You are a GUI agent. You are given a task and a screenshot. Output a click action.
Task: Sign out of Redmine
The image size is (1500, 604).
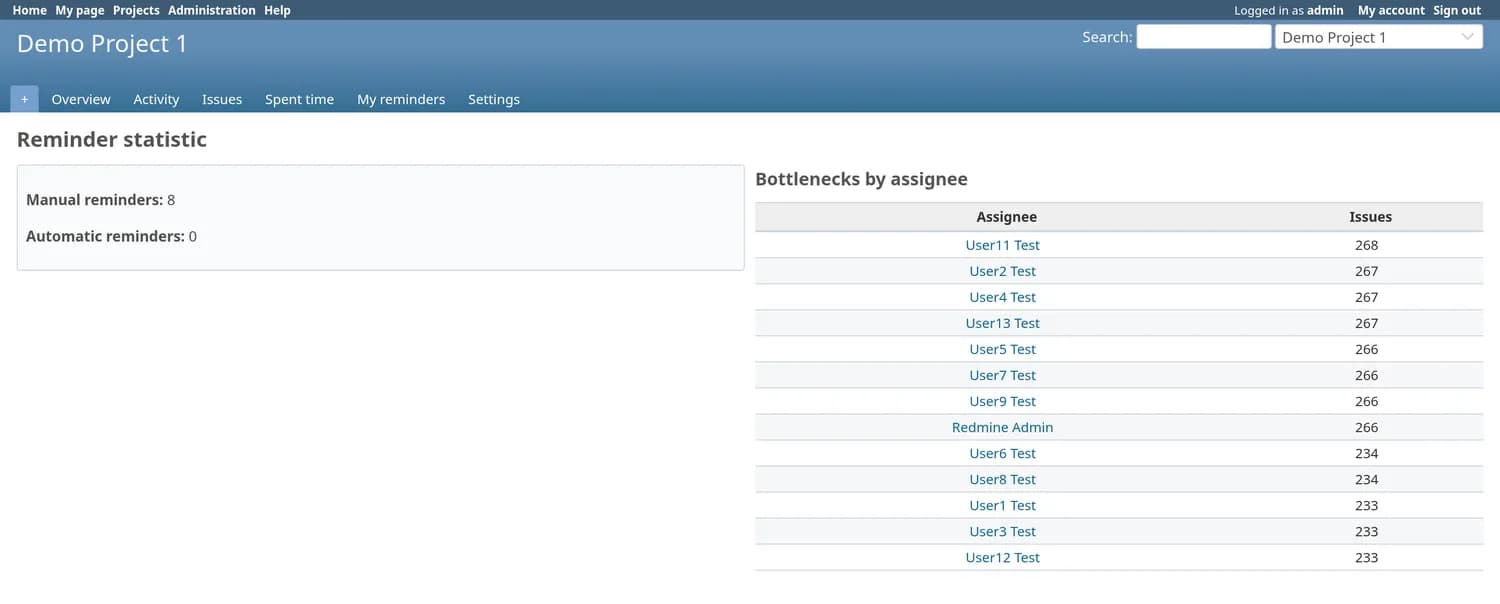point(1457,10)
